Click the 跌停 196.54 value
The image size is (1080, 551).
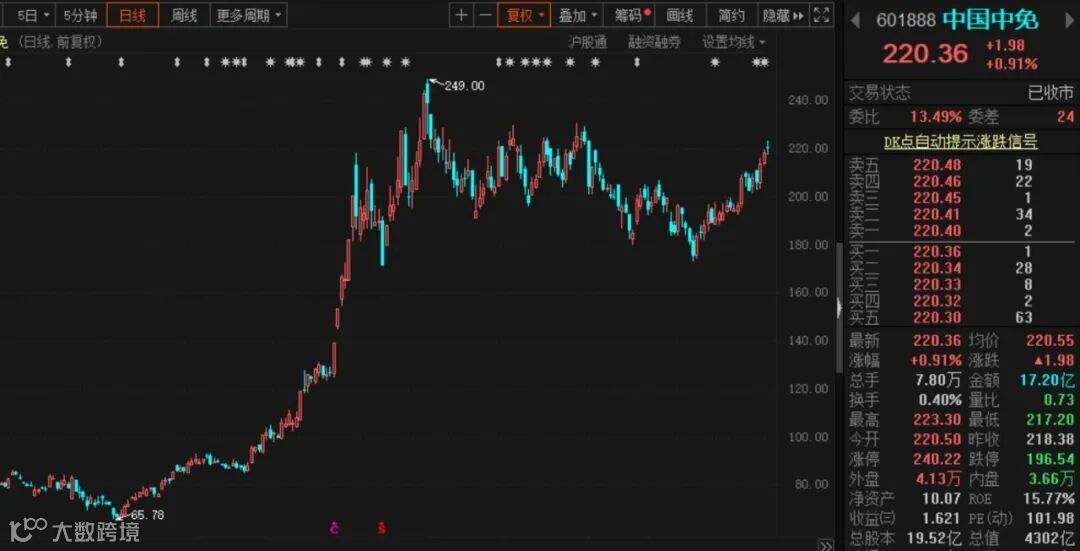pyautogui.click(x=1050, y=459)
